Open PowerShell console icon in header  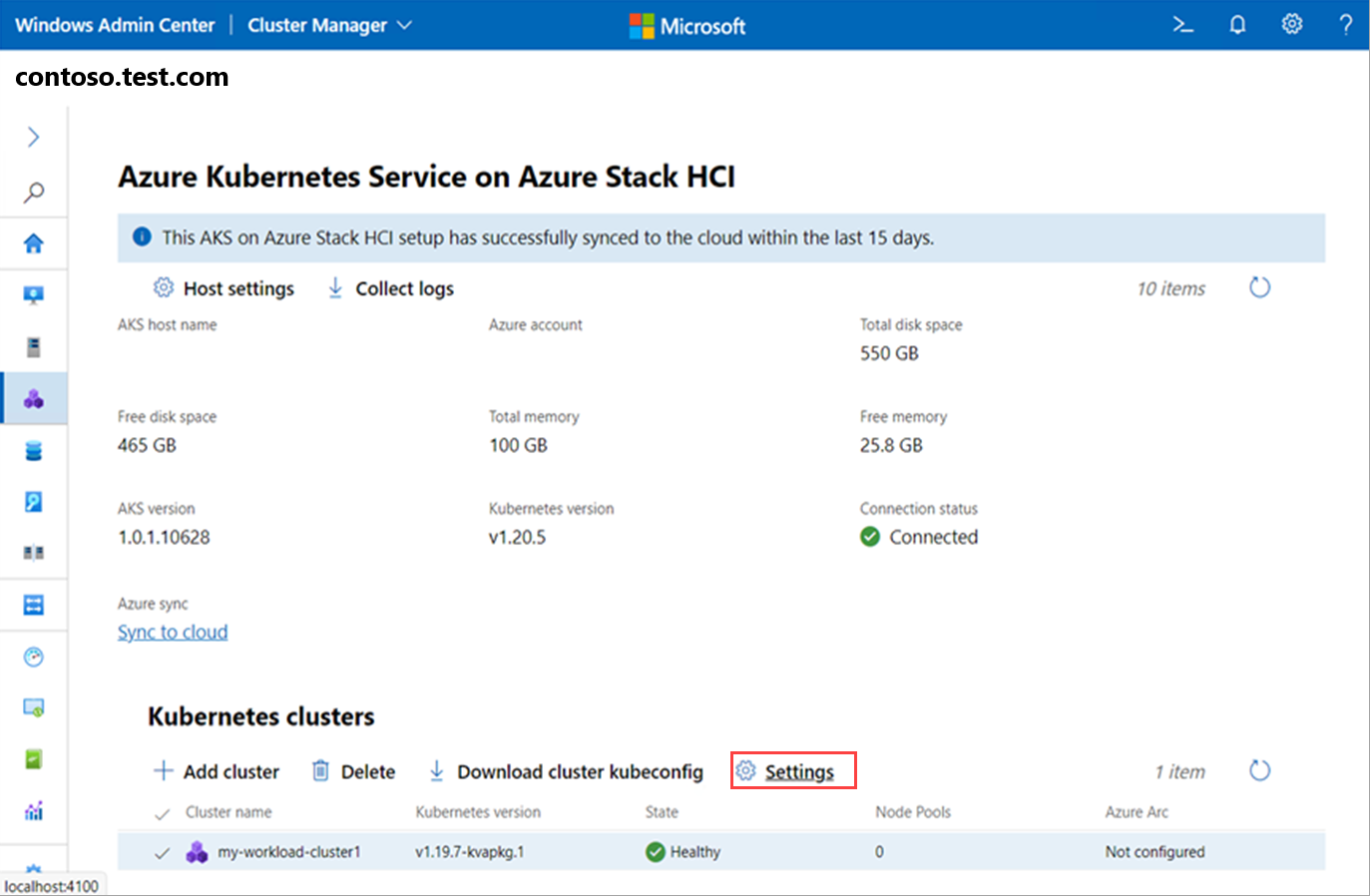(x=1182, y=25)
